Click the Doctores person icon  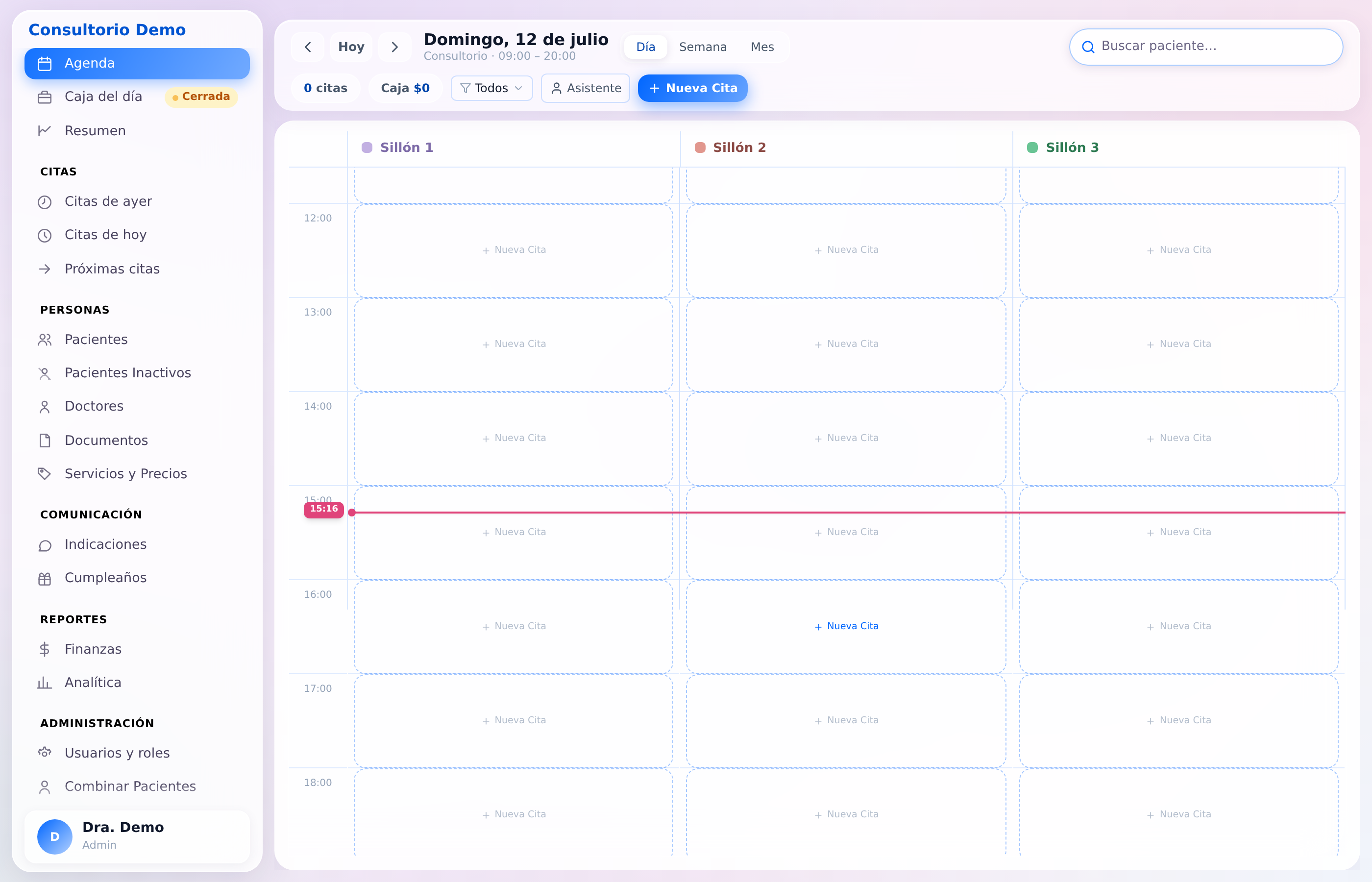tap(45, 407)
